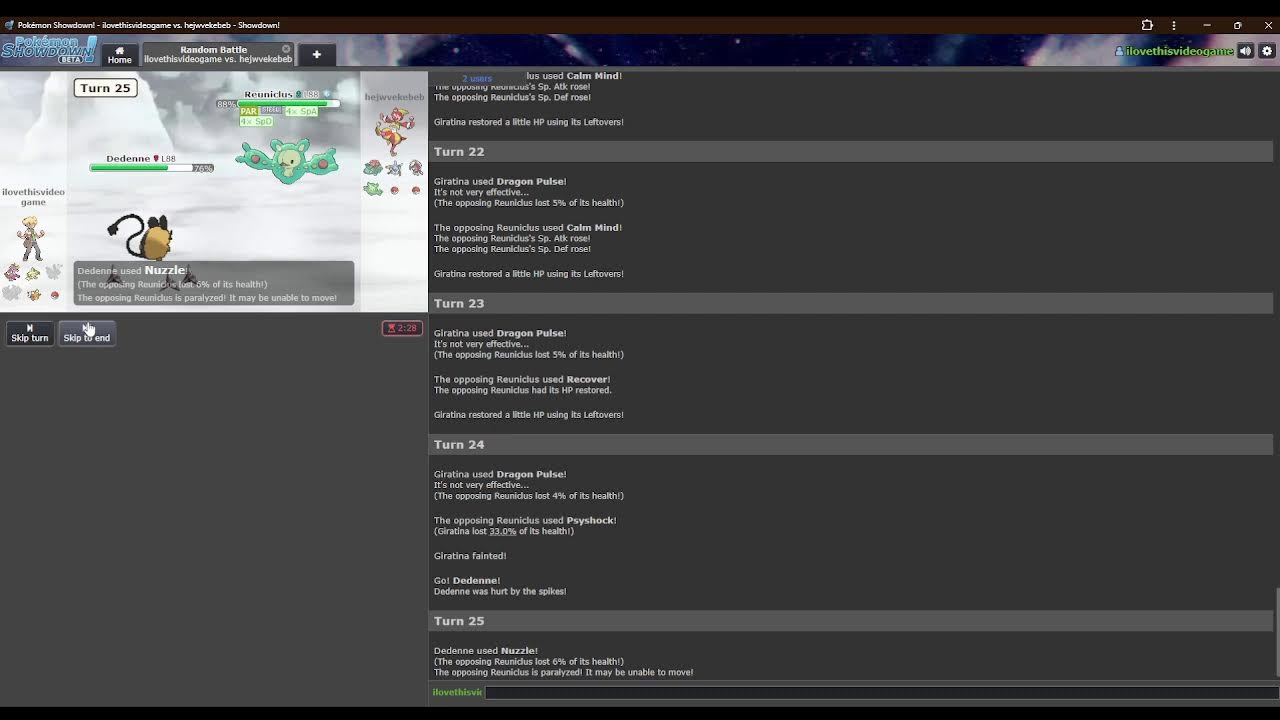Viewport: 1280px width, 720px height.
Task: Click player's pink first team icon
Action: (12, 272)
